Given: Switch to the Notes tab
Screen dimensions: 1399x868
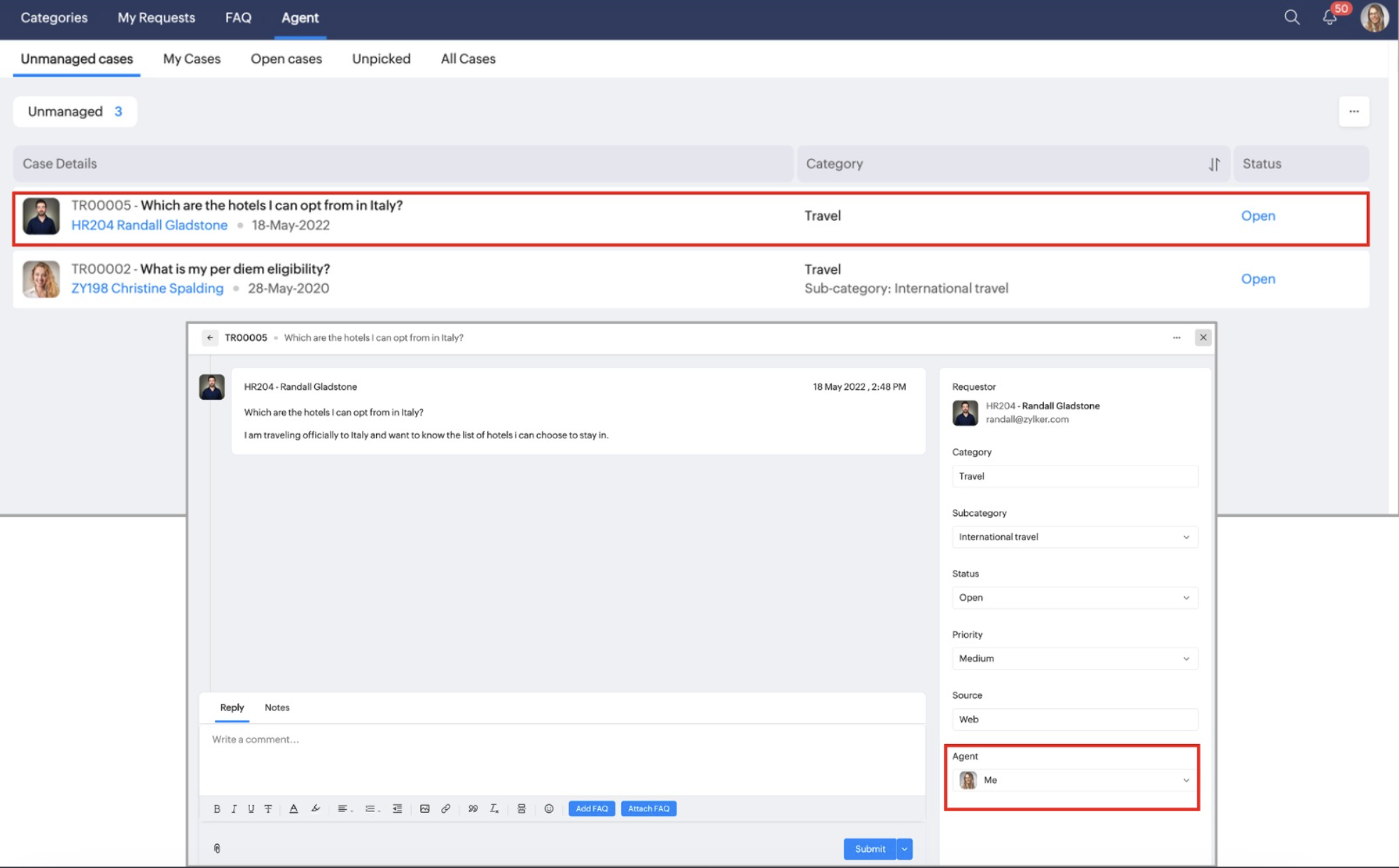Looking at the screenshot, I should pyautogui.click(x=277, y=708).
